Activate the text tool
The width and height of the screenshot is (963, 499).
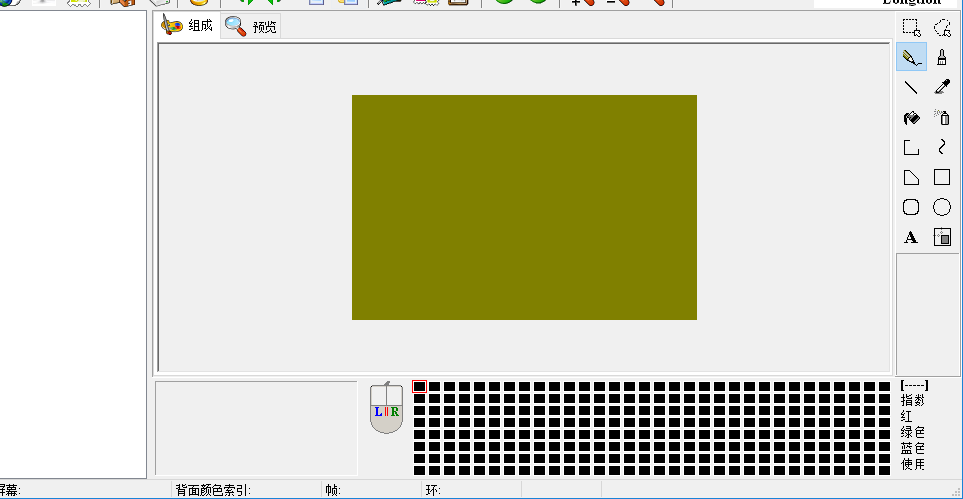tap(911, 238)
